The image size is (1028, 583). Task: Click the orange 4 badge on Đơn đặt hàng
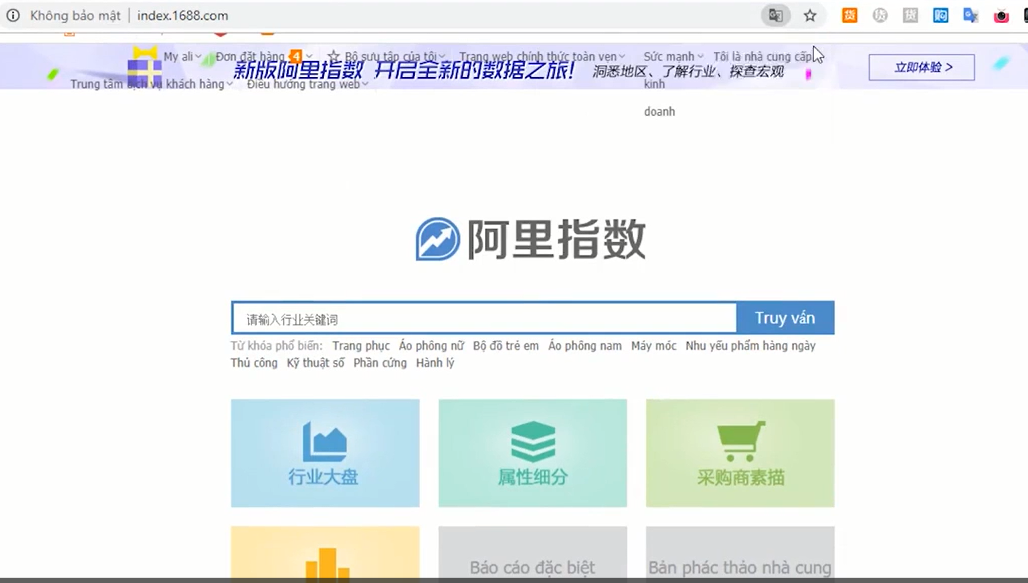(x=296, y=56)
